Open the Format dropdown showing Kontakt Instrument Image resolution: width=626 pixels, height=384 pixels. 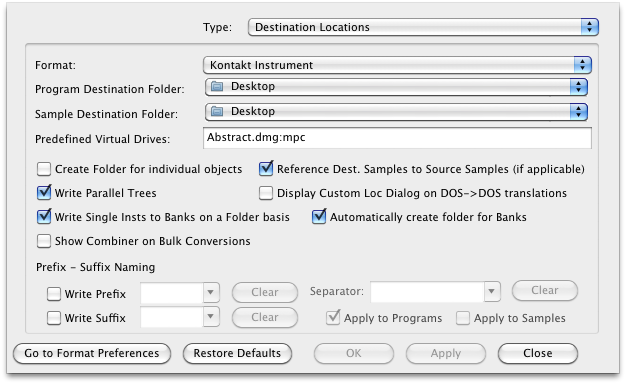point(397,65)
